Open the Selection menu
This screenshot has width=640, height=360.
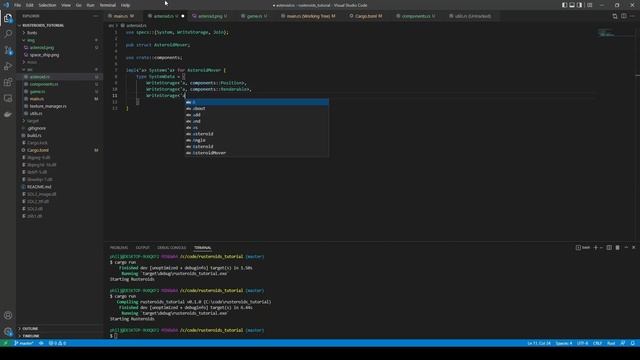point(47,5)
